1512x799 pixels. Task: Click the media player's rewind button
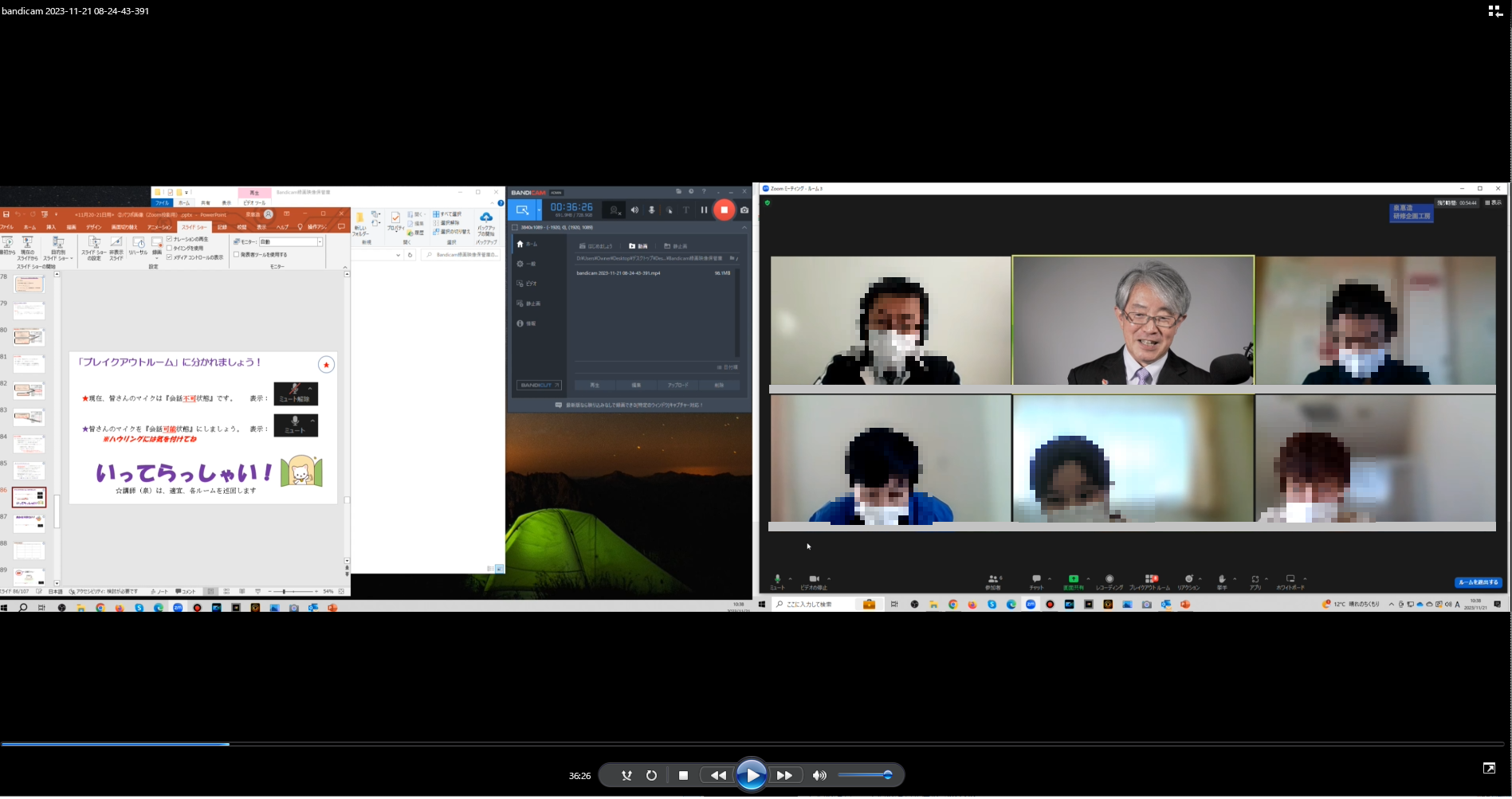718,775
